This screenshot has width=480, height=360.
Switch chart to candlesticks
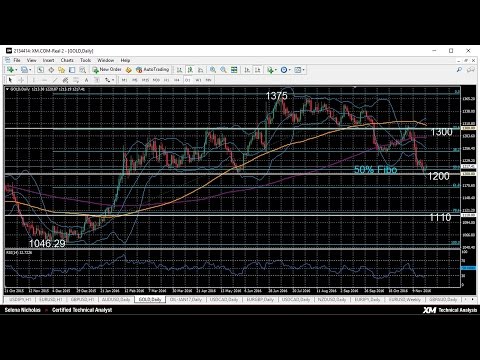[x=190, y=70]
